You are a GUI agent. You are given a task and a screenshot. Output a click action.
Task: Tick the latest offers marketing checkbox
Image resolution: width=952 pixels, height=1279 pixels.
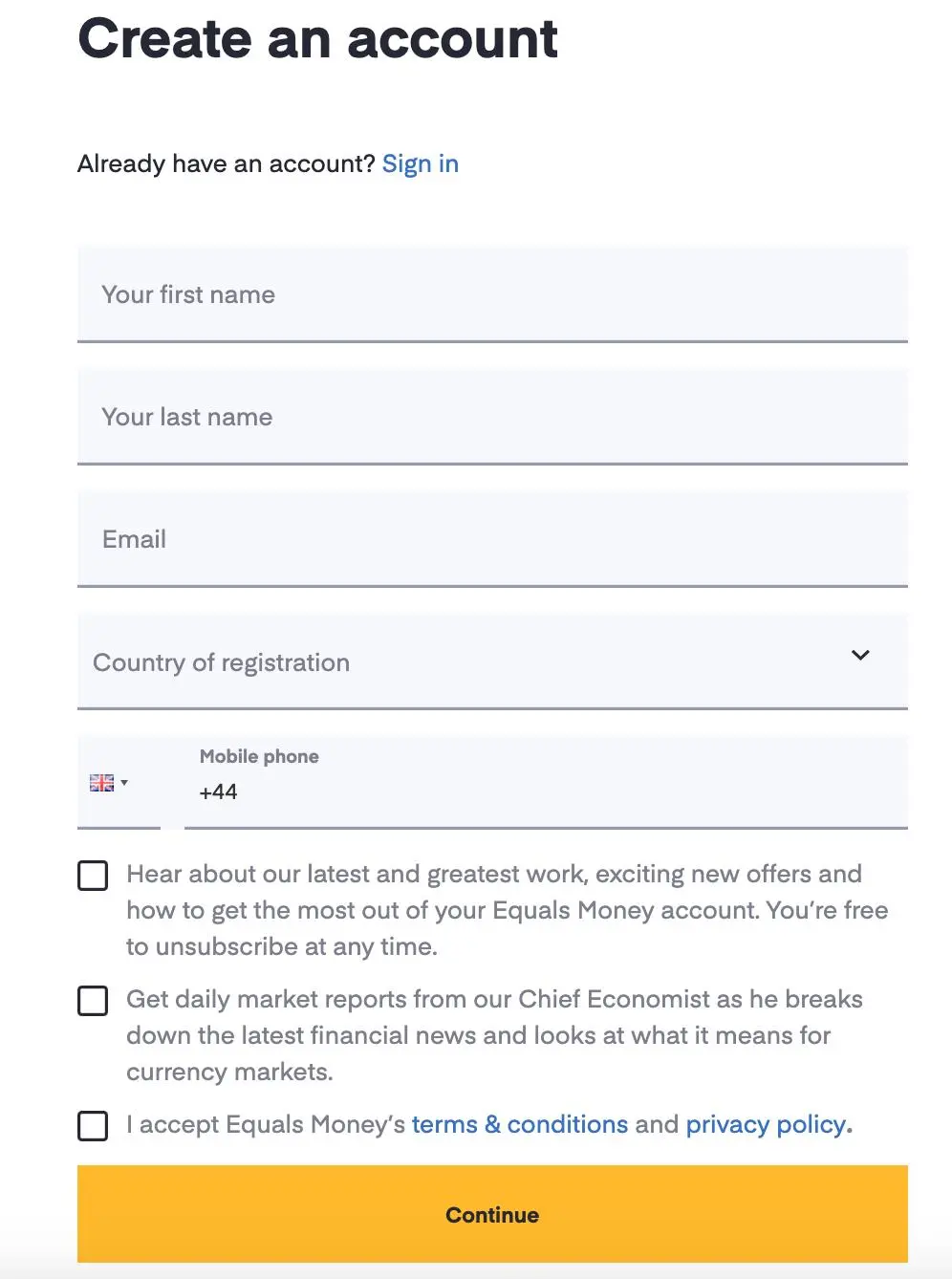(93, 875)
